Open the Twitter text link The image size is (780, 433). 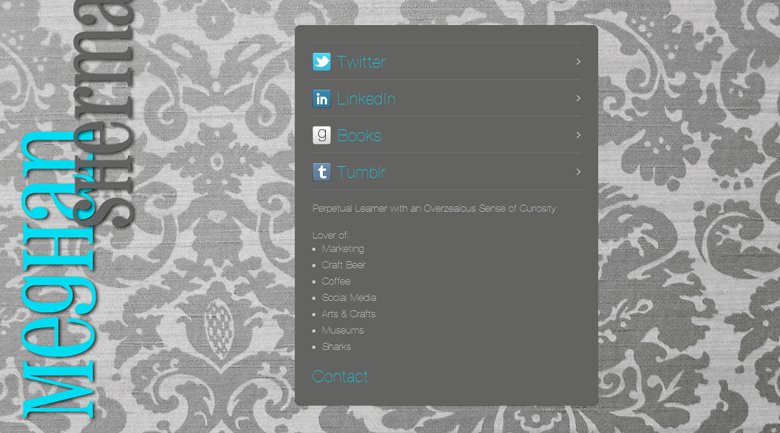click(x=361, y=62)
